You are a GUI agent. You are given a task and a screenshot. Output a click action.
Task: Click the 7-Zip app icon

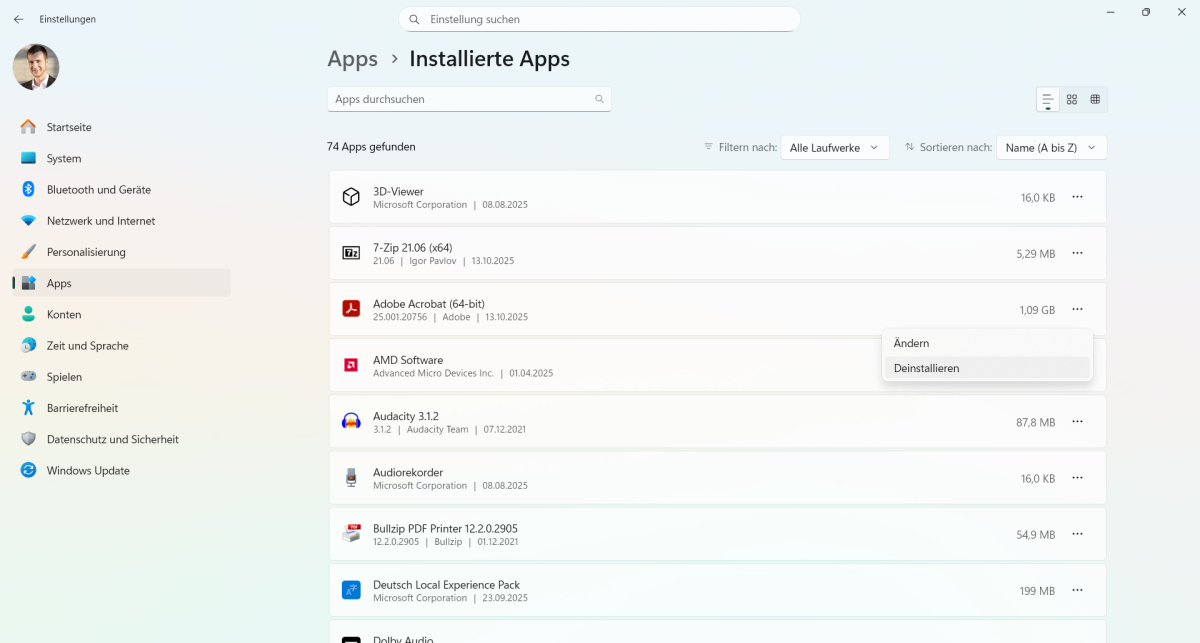(x=351, y=253)
